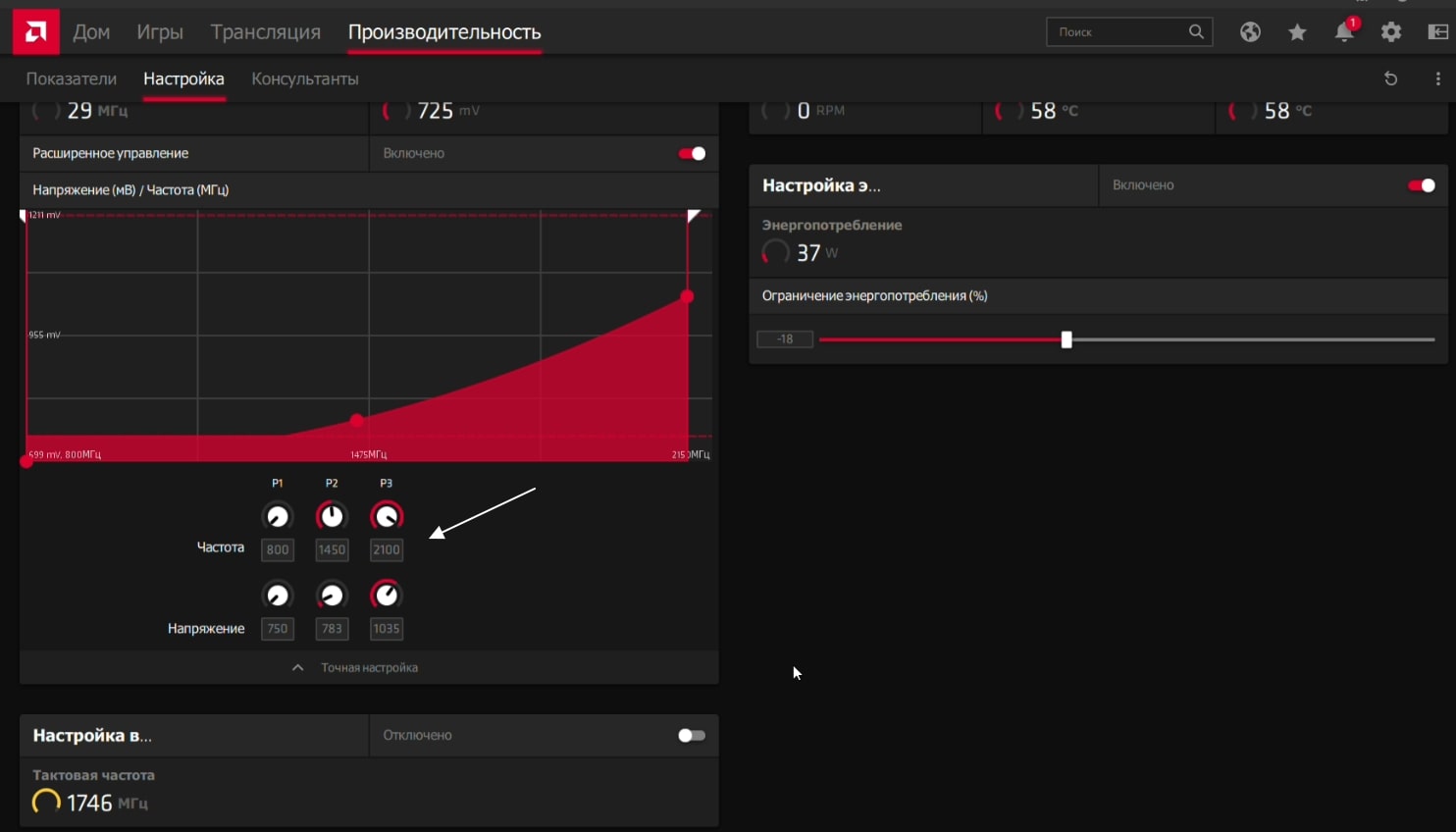Click the search magnifier icon
1456x832 pixels.
point(1196,31)
